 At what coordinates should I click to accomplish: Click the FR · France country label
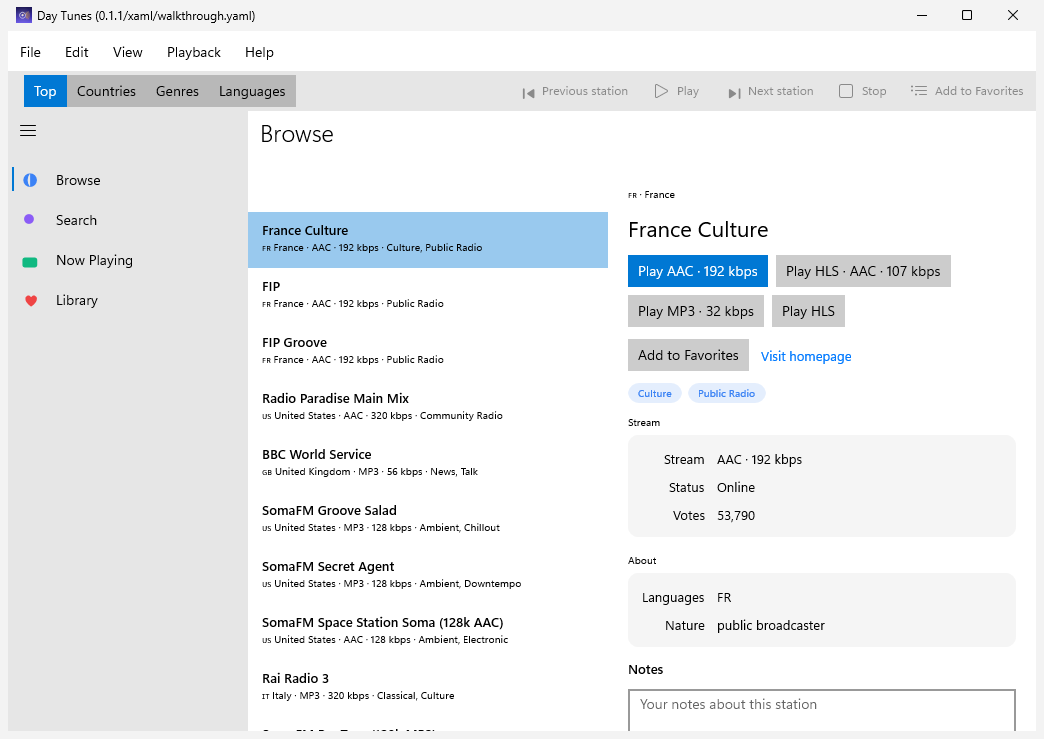651,194
